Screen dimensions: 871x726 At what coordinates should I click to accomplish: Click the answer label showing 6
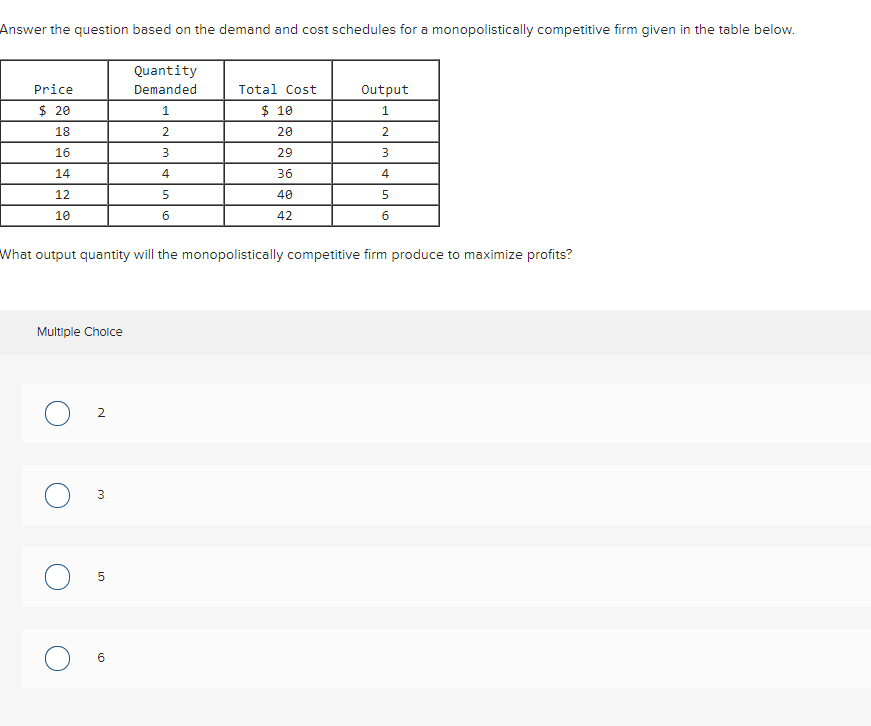(100, 657)
